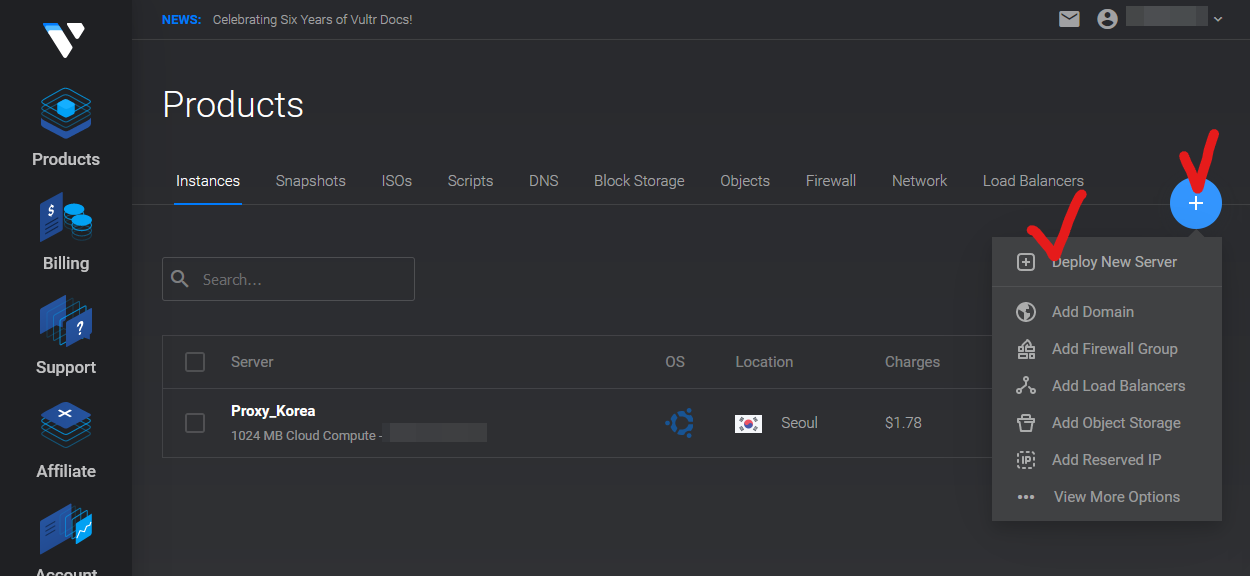Open Support section icon
The height and width of the screenshot is (576, 1250).
pos(66,321)
